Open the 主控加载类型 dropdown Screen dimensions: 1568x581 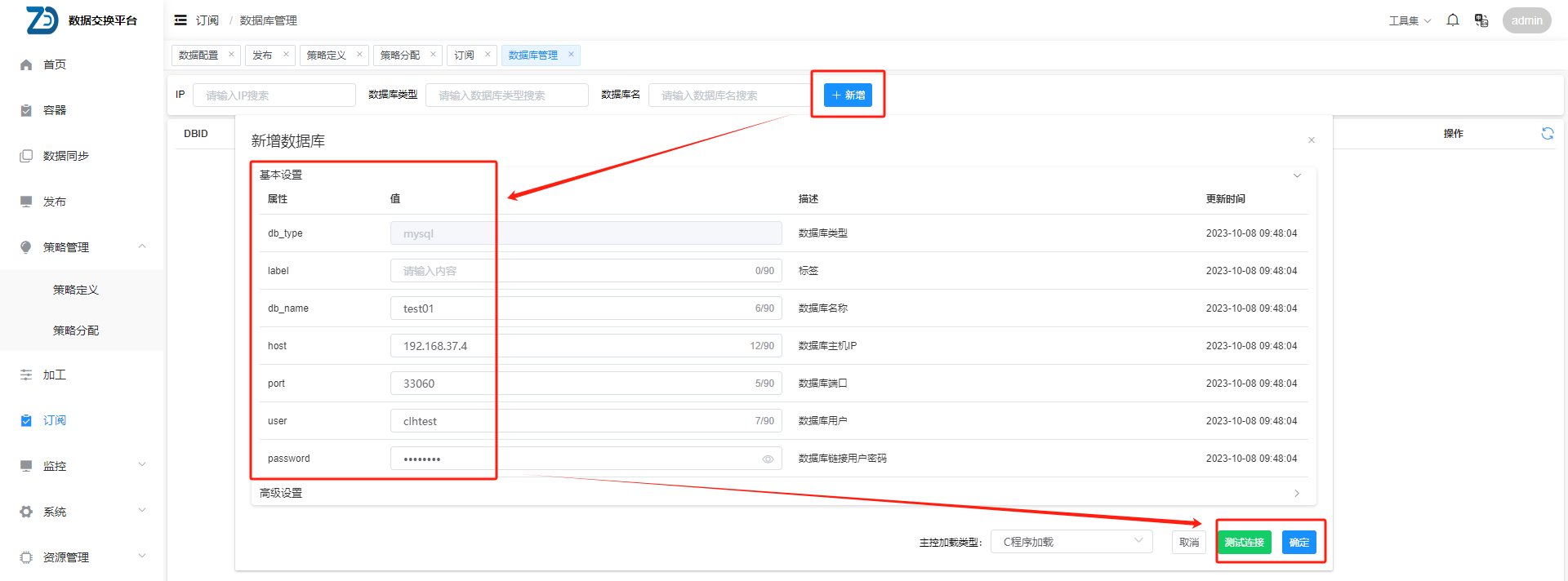point(1071,542)
